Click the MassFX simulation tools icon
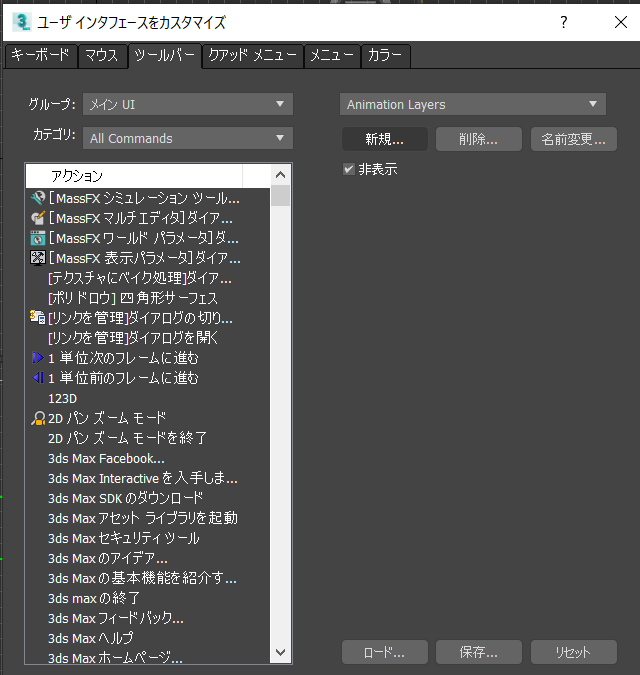 [x=38, y=198]
